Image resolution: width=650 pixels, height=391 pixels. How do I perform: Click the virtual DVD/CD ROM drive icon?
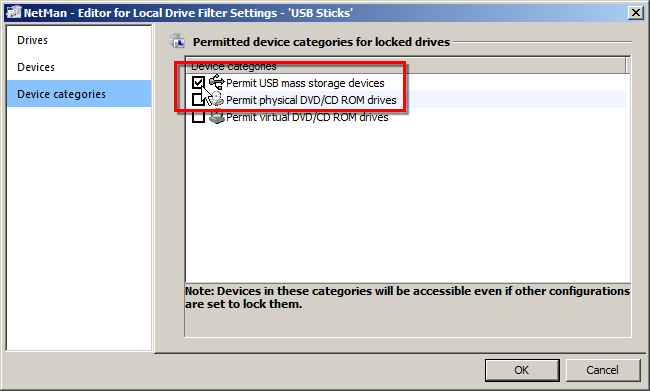coord(216,117)
